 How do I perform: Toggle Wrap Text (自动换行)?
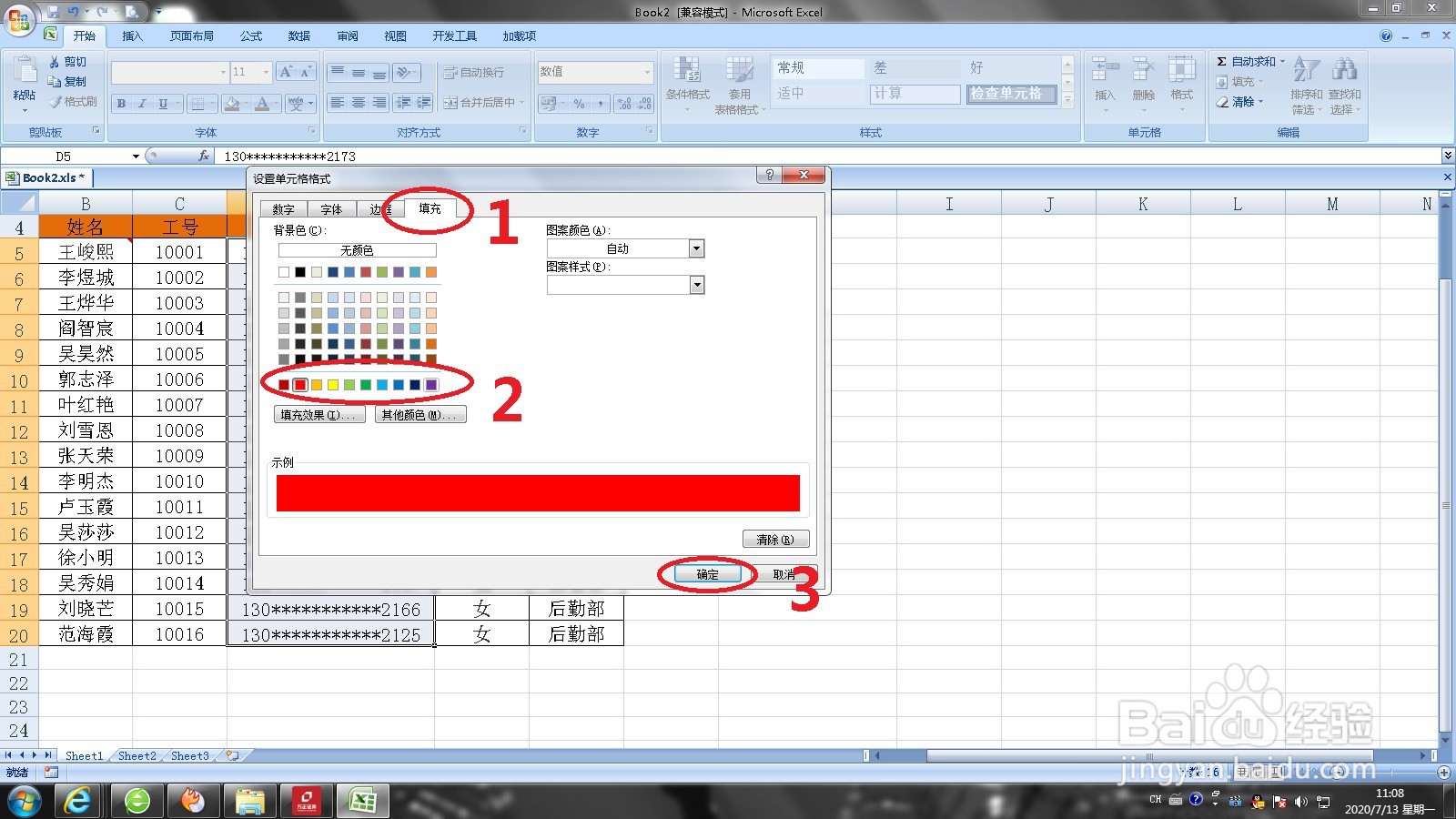click(x=473, y=72)
